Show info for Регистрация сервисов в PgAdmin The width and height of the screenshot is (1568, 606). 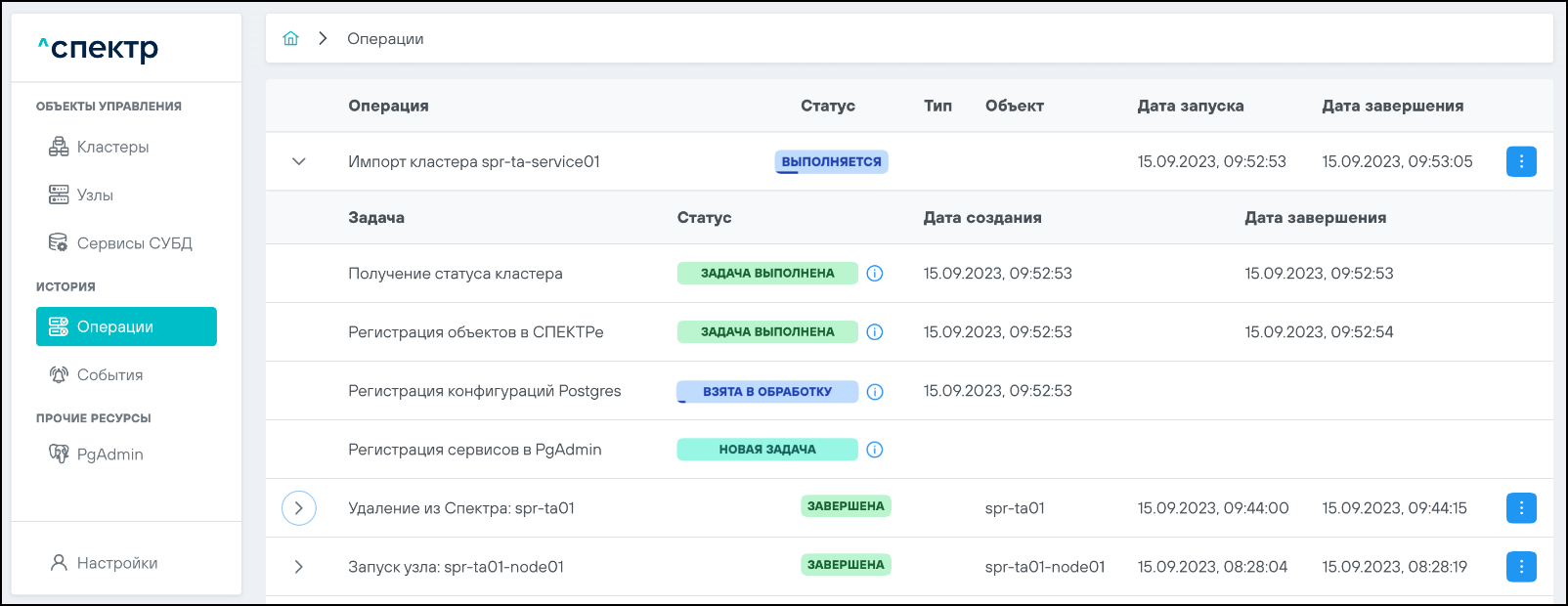[875, 450]
